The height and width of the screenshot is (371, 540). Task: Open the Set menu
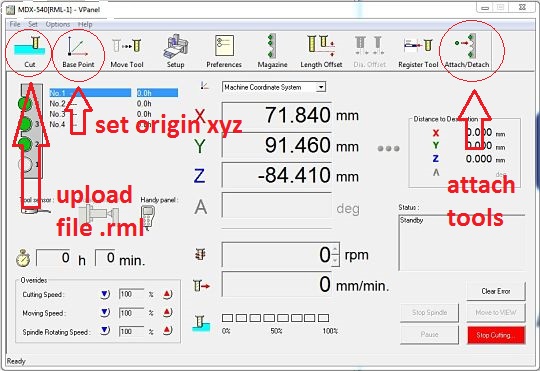tap(33, 24)
